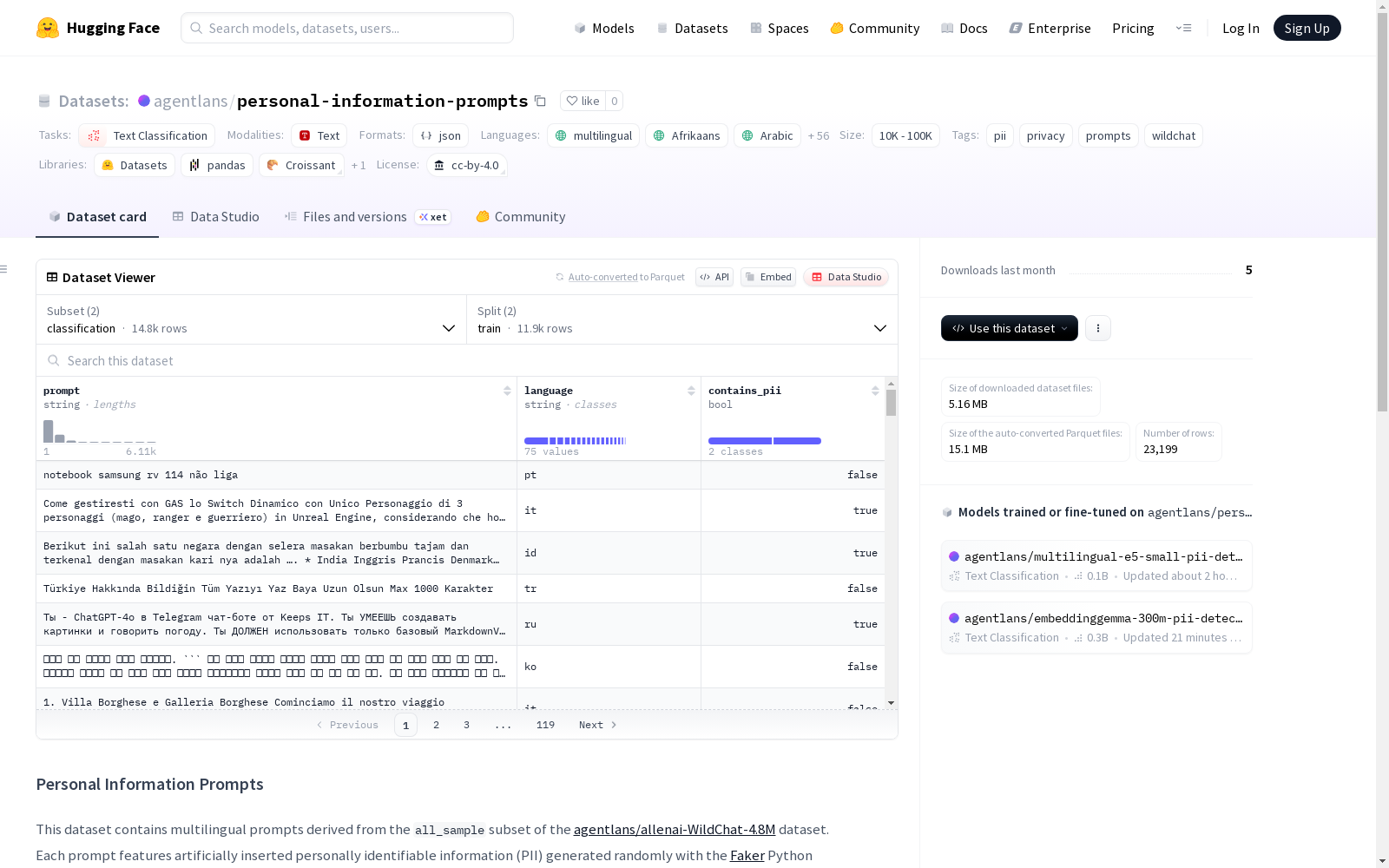1389x868 pixels.
Task: Open agentlans/allenai-WildChat-4.8M dataset link
Action: 675,829
